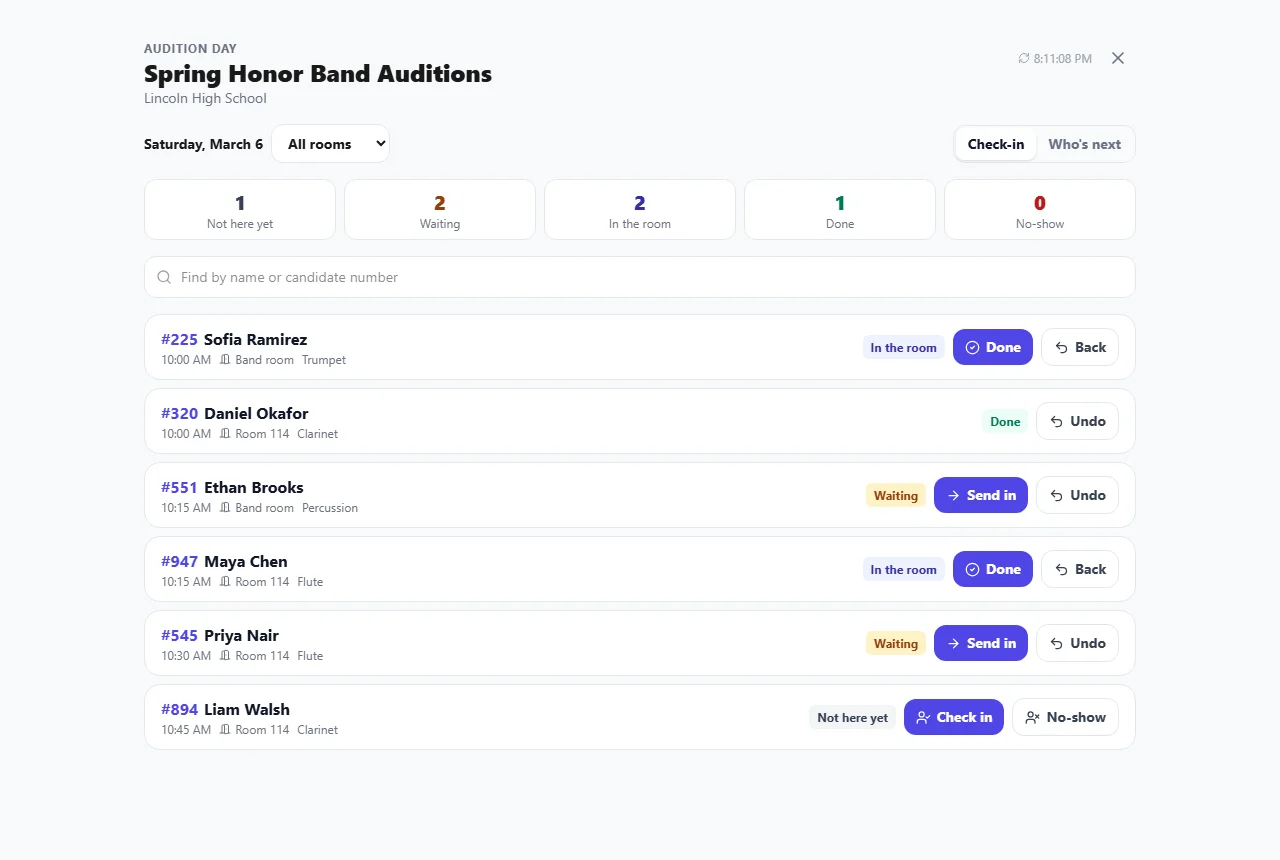
Task: Click the room icon in Ethan Brooks' row
Action: click(225, 508)
